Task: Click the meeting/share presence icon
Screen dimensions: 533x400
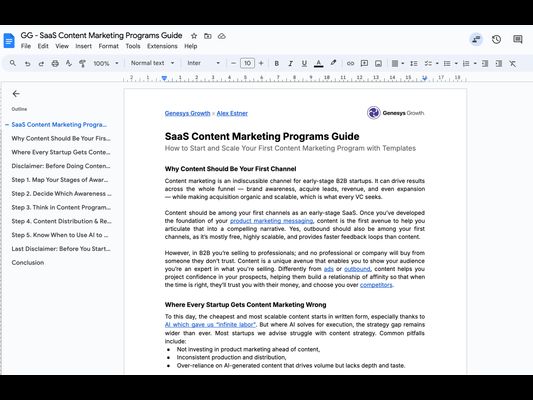Action: click(476, 39)
